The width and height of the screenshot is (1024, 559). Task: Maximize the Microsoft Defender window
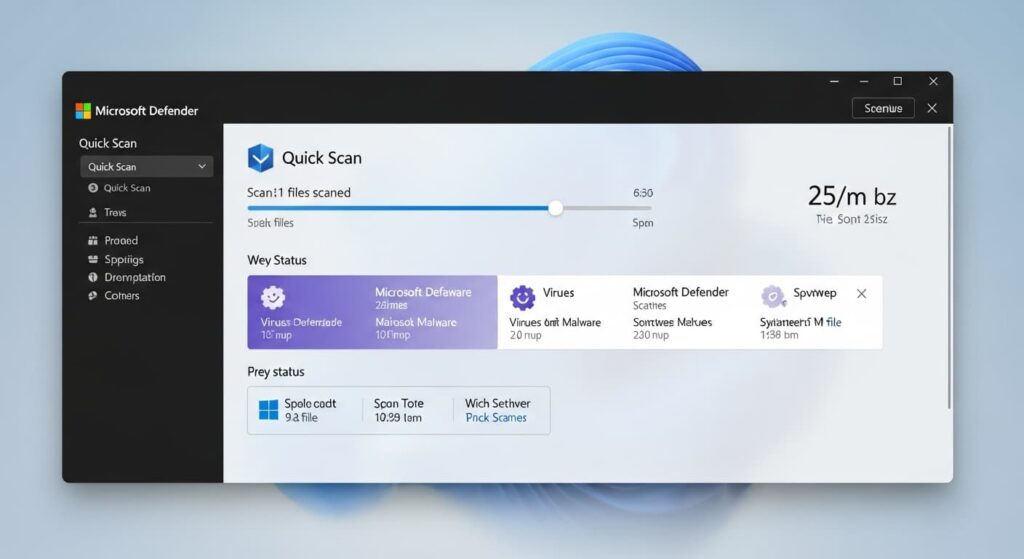coord(897,81)
